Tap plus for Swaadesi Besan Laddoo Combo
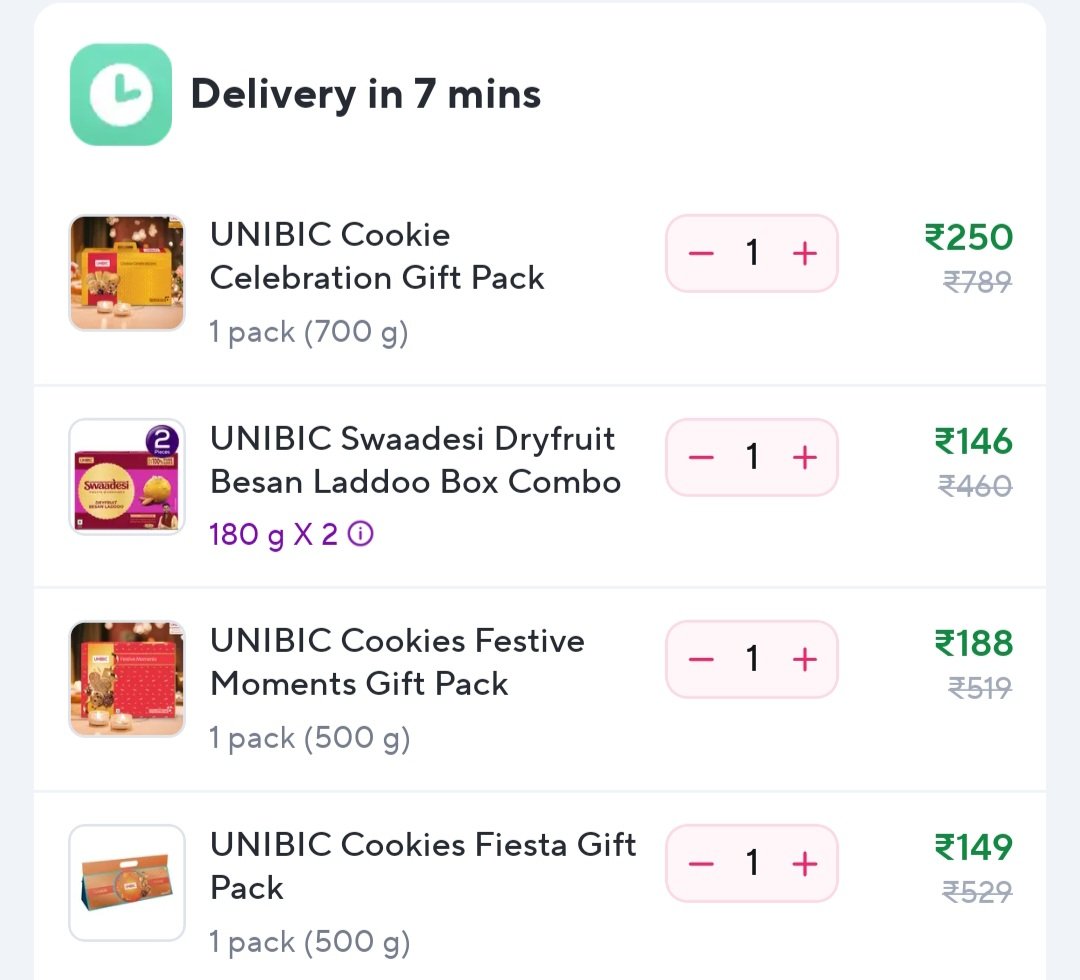Viewport: 1080px width, 980px height. click(x=805, y=458)
